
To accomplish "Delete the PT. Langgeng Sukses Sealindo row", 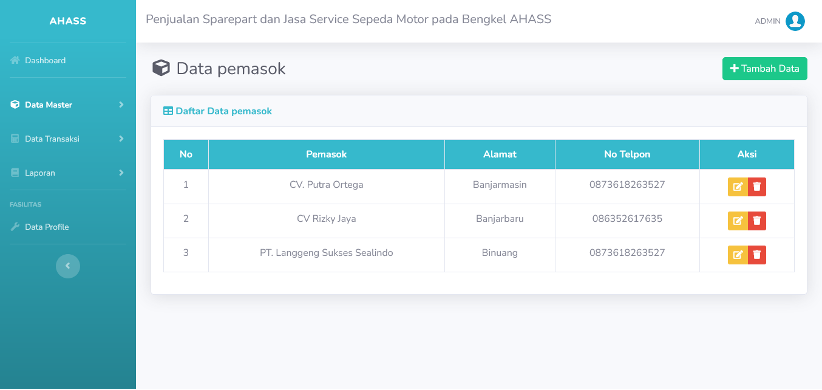I will tap(757, 255).
